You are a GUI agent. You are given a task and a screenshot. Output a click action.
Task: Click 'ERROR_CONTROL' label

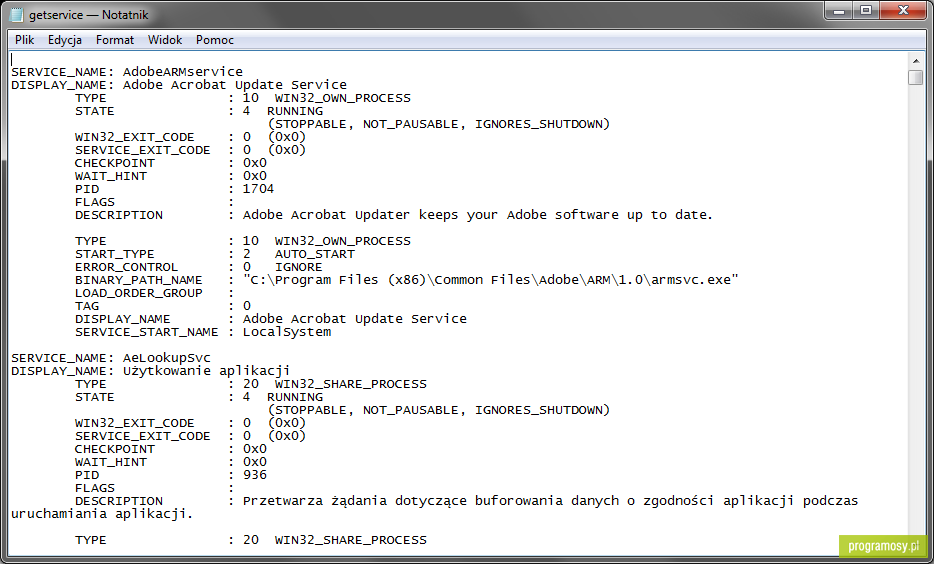point(126,267)
